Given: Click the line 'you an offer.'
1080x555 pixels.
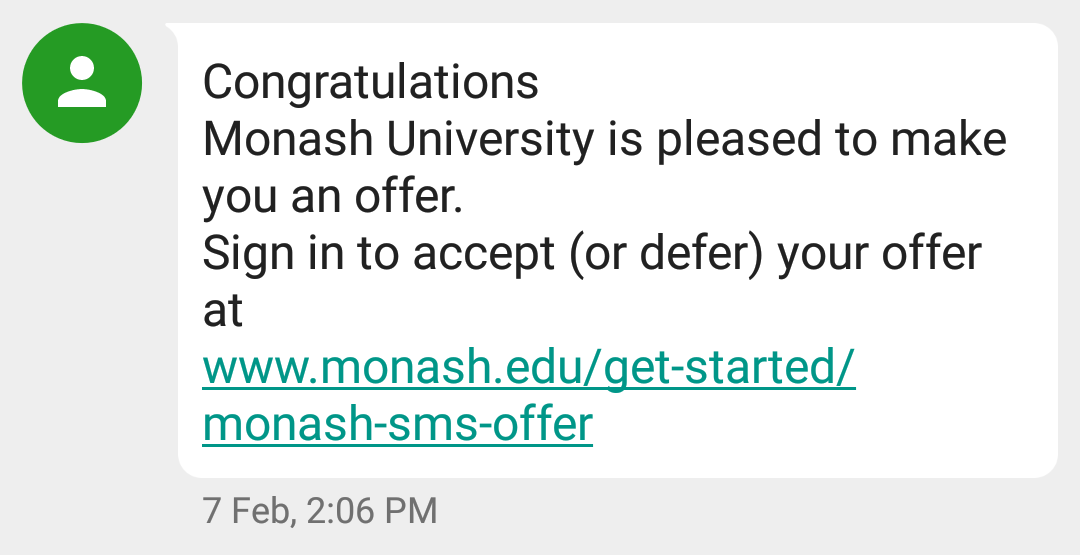Looking at the screenshot, I should pyautogui.click(x=332, y=196).
